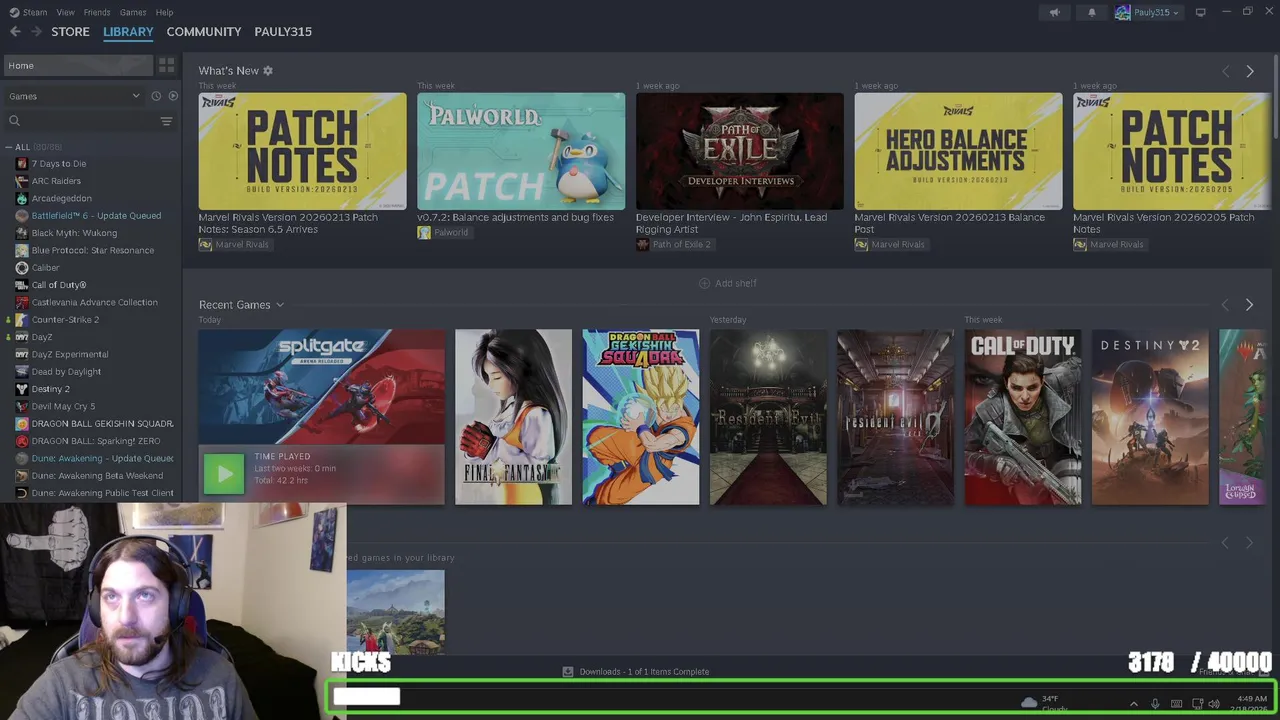The width and height of the screenshot is (1280, 720).
Task: Click the taskbar microphone icon
Action: point(1155,704)
